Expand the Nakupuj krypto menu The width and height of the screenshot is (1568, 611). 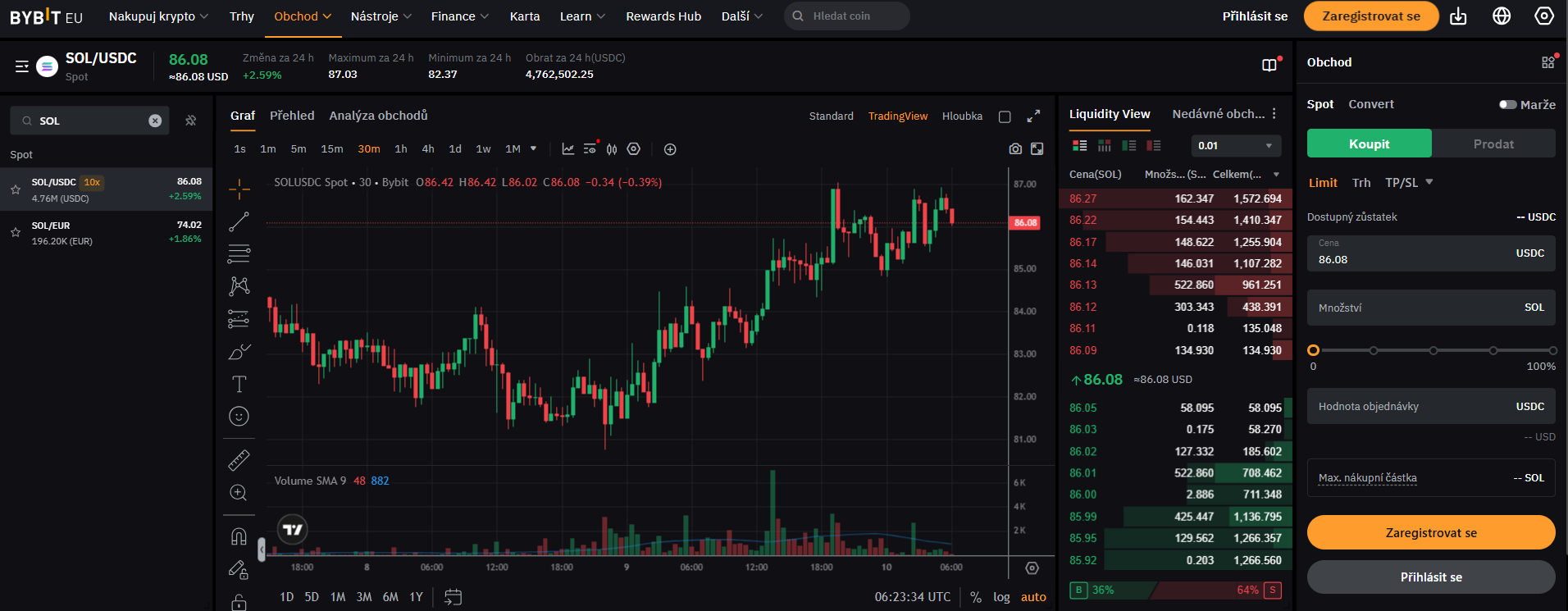(x=158, y=16)
